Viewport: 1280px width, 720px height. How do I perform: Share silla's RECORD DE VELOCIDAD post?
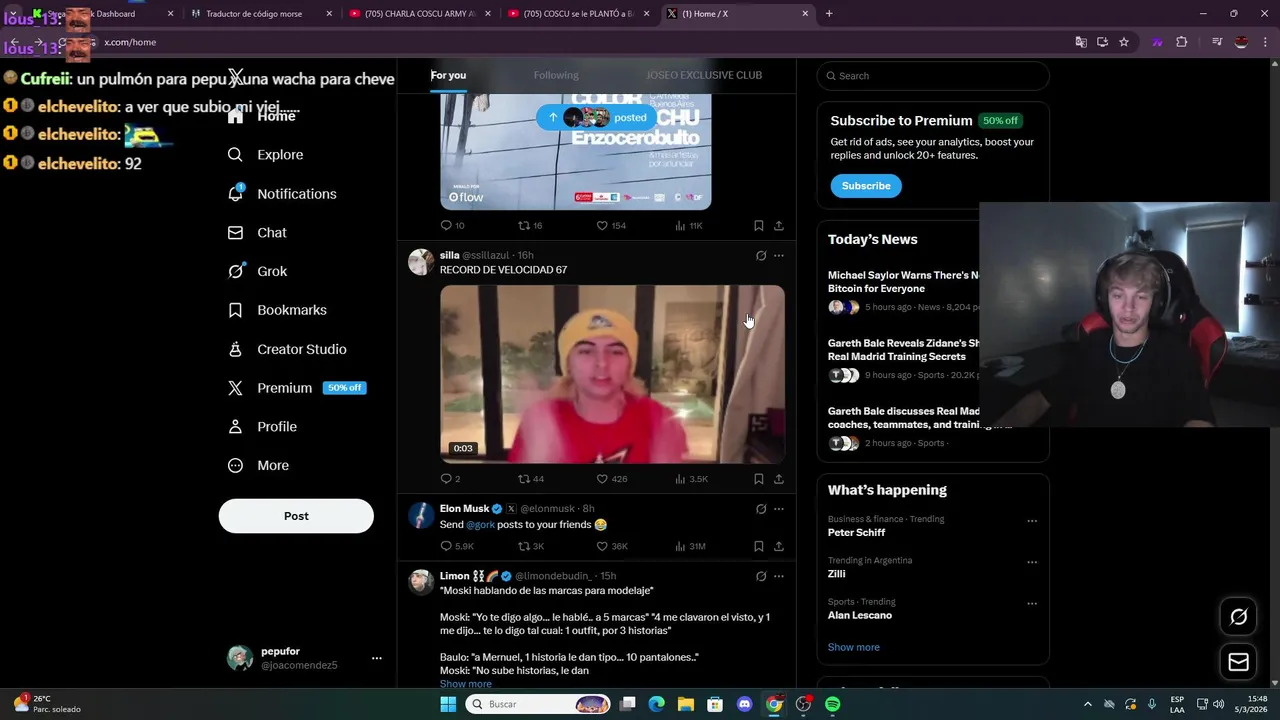(x=778, y=479)
